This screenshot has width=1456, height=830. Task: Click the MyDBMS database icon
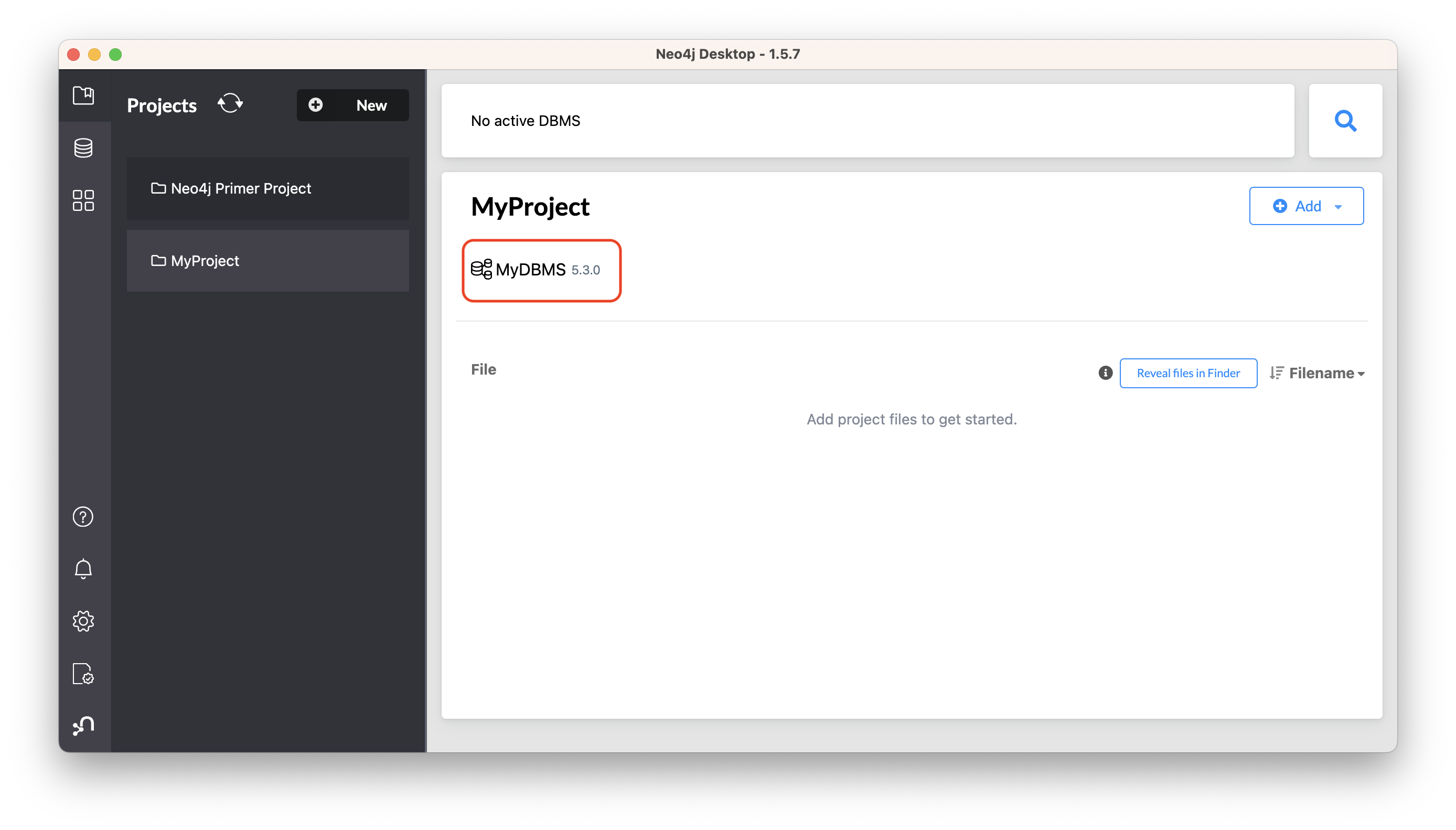point(481,269)
